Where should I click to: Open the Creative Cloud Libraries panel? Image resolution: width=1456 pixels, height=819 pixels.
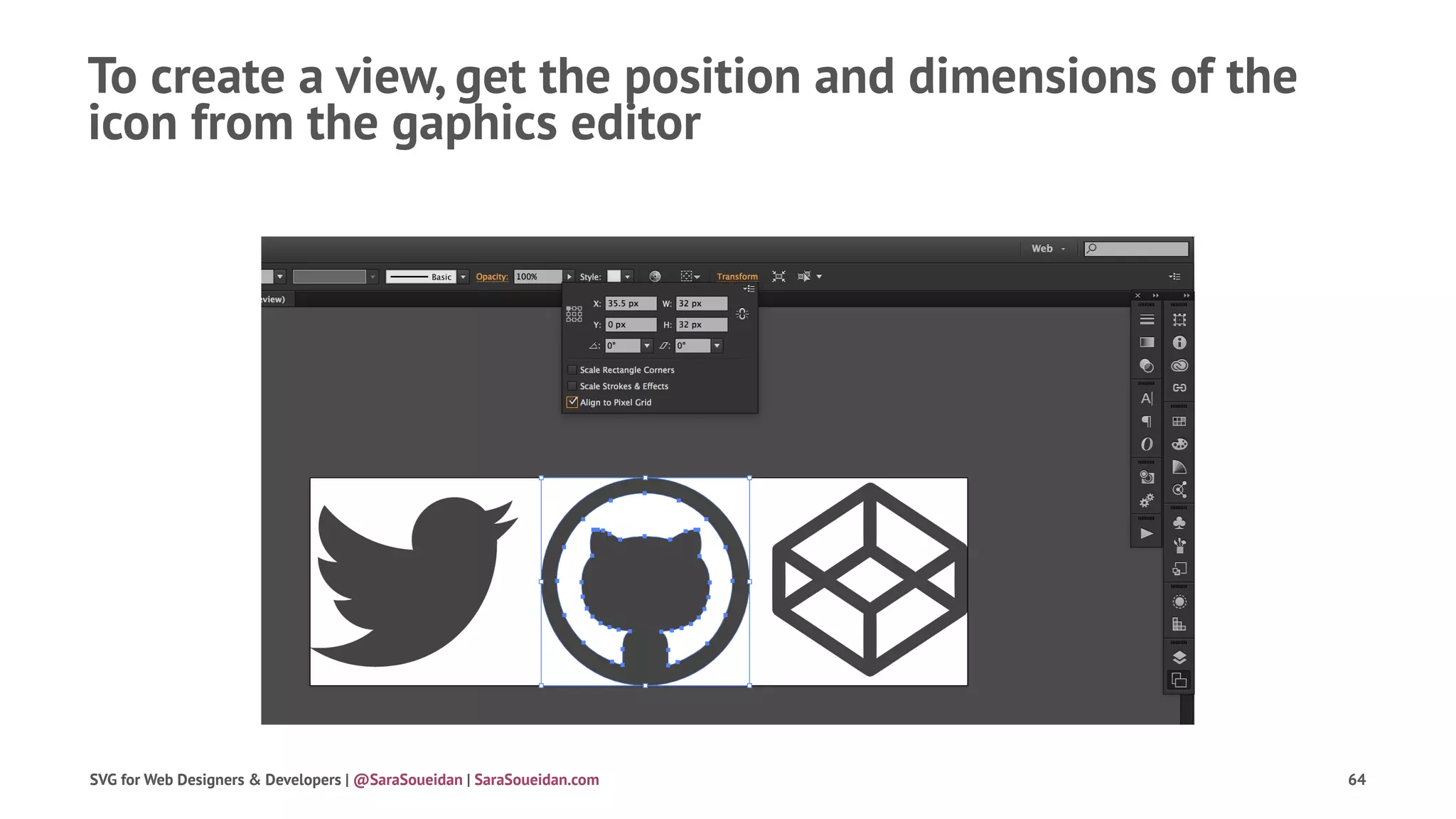point(1179,365)
